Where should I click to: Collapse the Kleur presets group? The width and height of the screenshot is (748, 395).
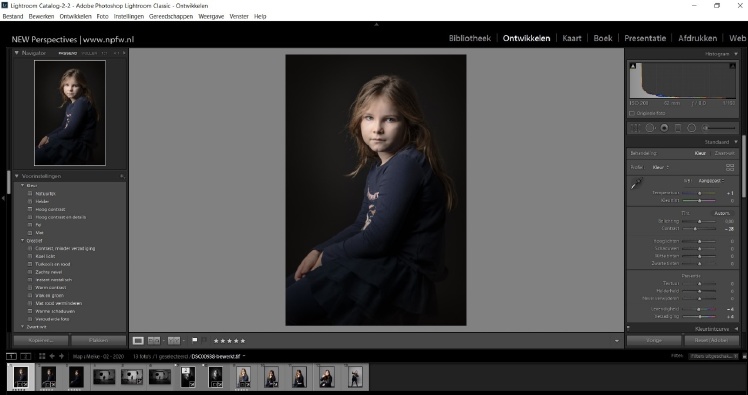22,186
